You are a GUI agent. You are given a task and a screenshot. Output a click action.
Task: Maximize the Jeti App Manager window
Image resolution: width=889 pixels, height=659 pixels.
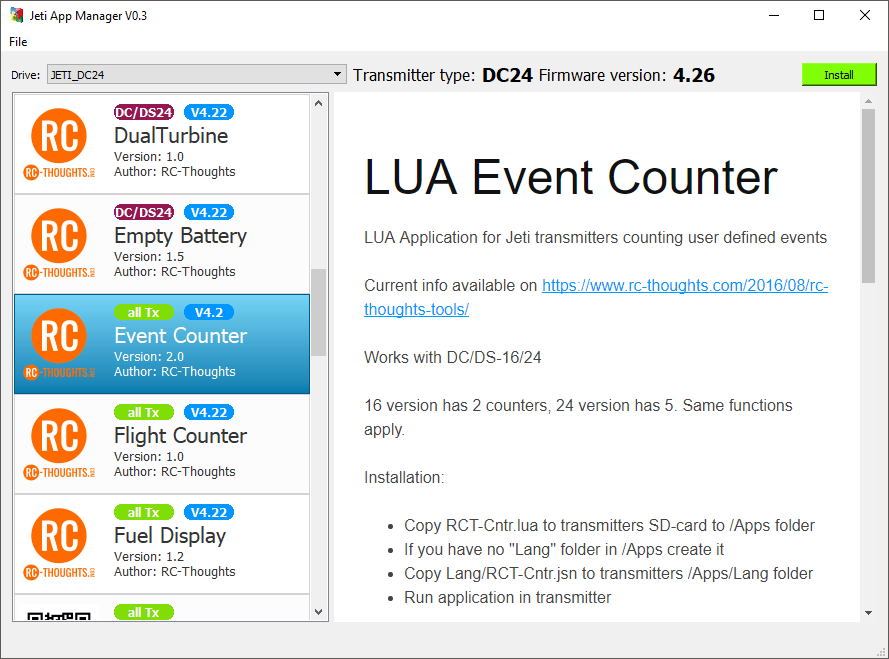819,15
